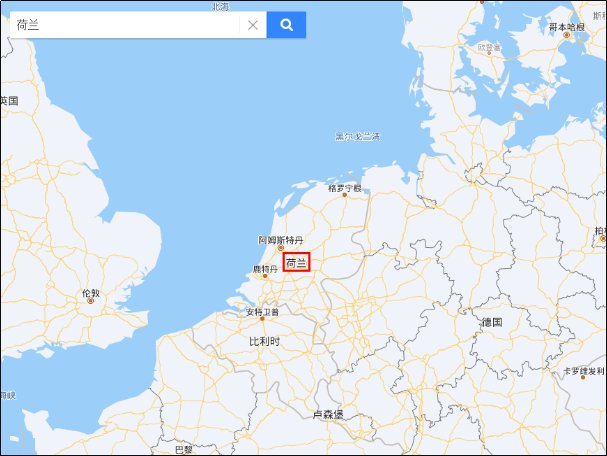Screen dimensions: 607x456
Task: Click the 欧登塞 city label in Denmark
Action: pos(489,48)
